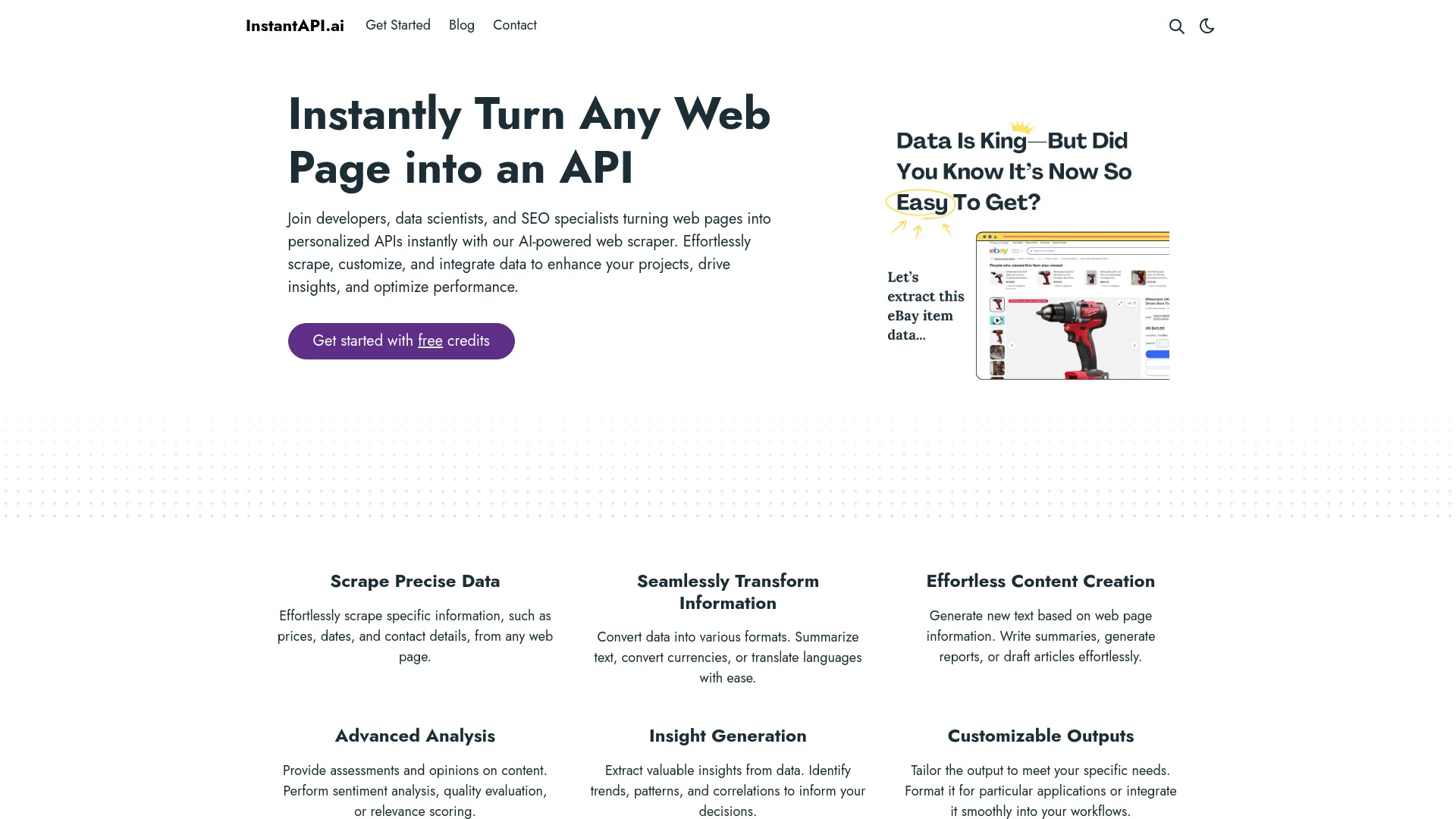The image size is (1456, 819).
Task: Click Scrape Precise Data section heading
Action: click(x=415, y=581)
